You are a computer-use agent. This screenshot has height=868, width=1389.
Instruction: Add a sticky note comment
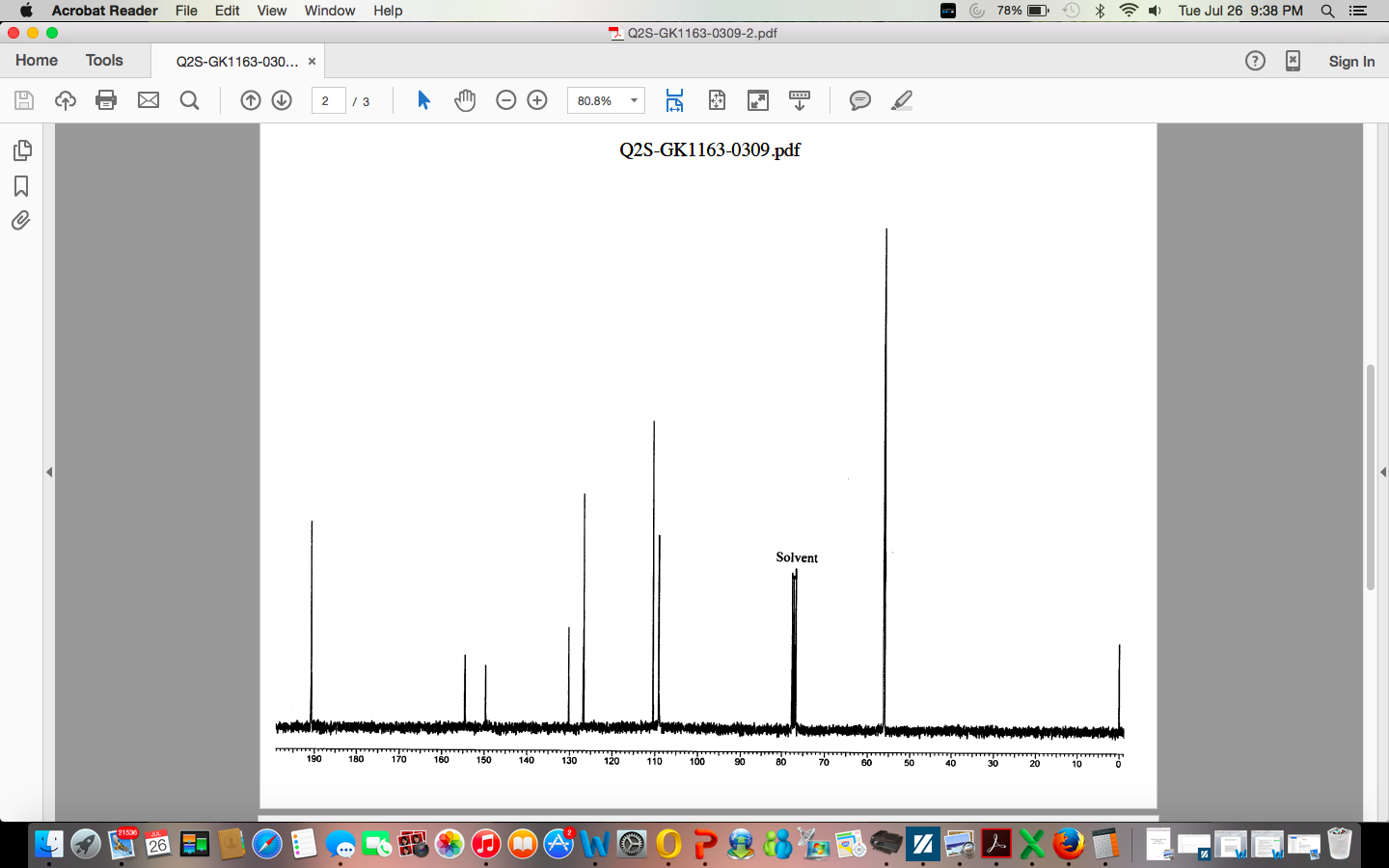pos(859,100)
